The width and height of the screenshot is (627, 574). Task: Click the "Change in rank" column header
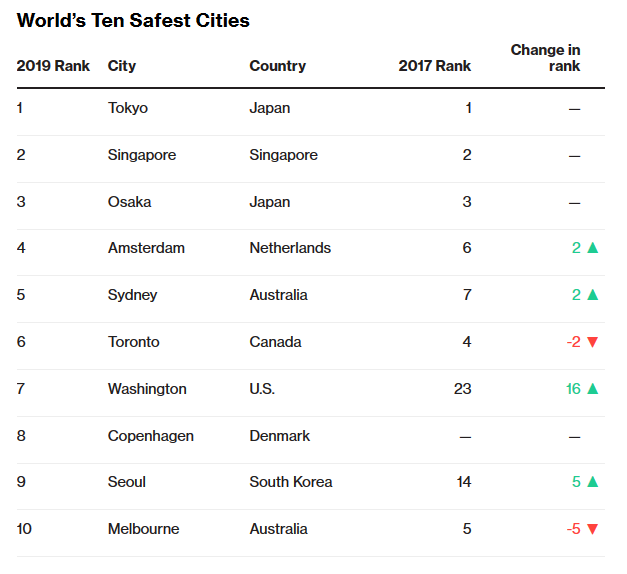(545, 58)
